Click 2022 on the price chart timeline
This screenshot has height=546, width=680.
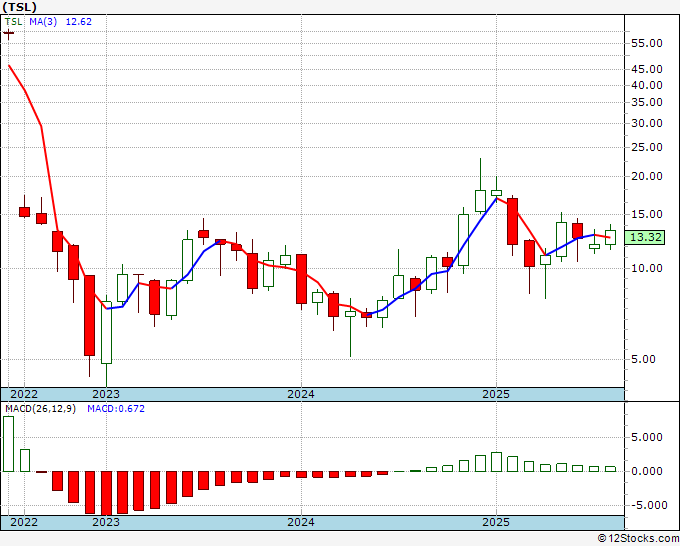tap(24, 395)
